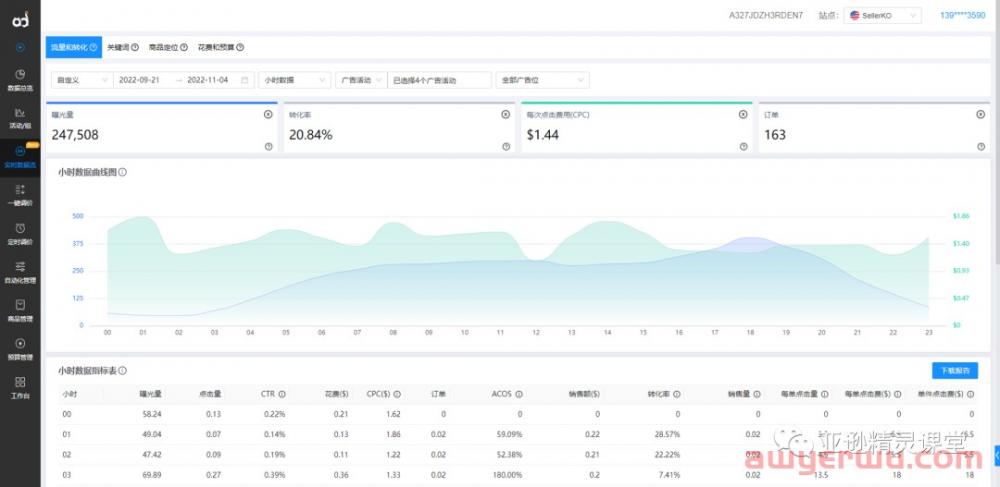Open 实时数据 sidebar menu item
The width and height of the screenshot is (1000, 487).
coord(20,156)
